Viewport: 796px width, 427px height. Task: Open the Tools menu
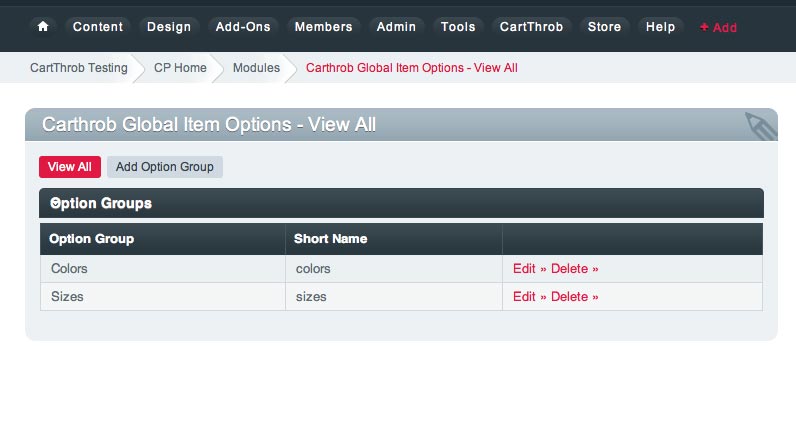[x=458, y=26]
